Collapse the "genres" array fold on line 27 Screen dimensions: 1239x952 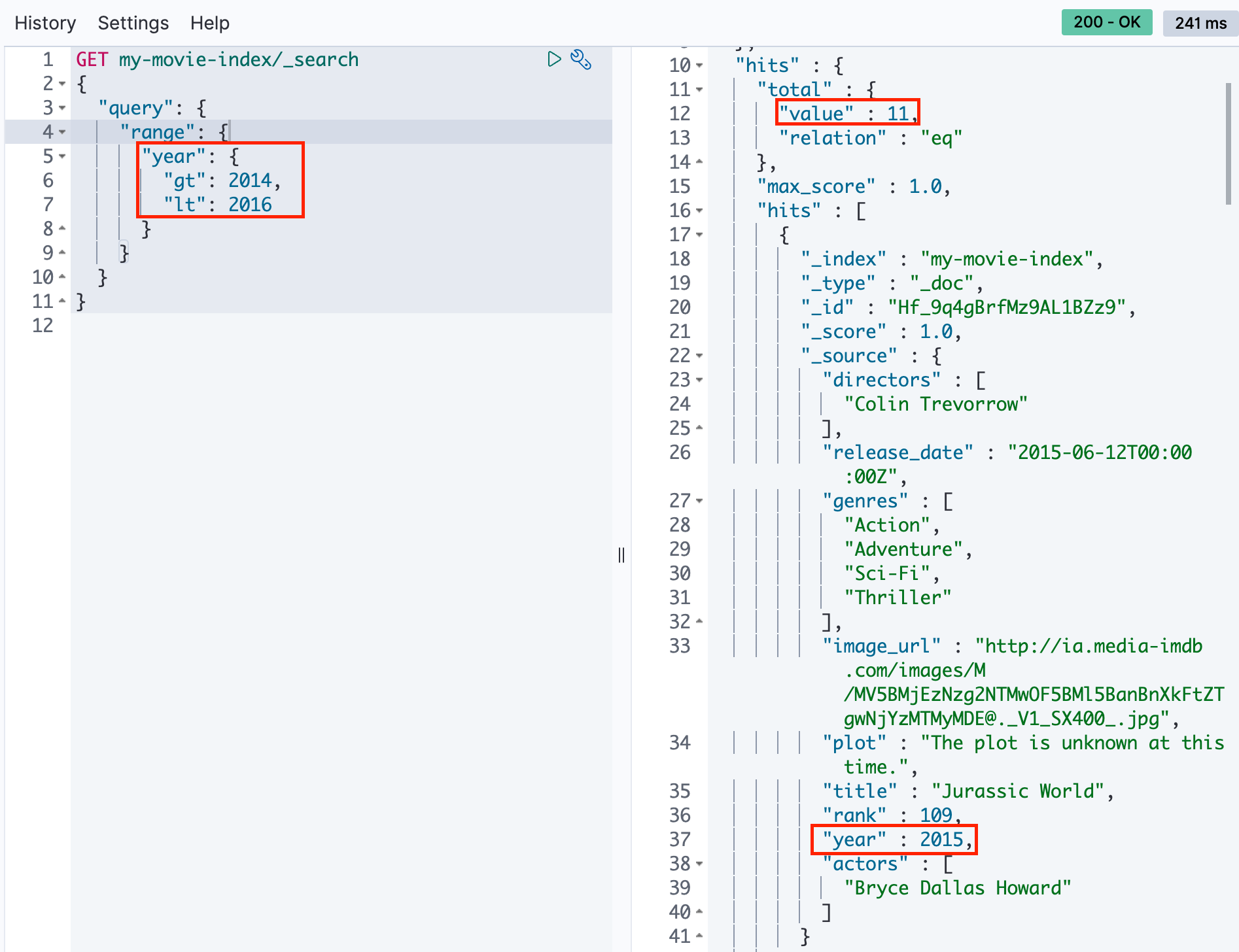point(699,501)
